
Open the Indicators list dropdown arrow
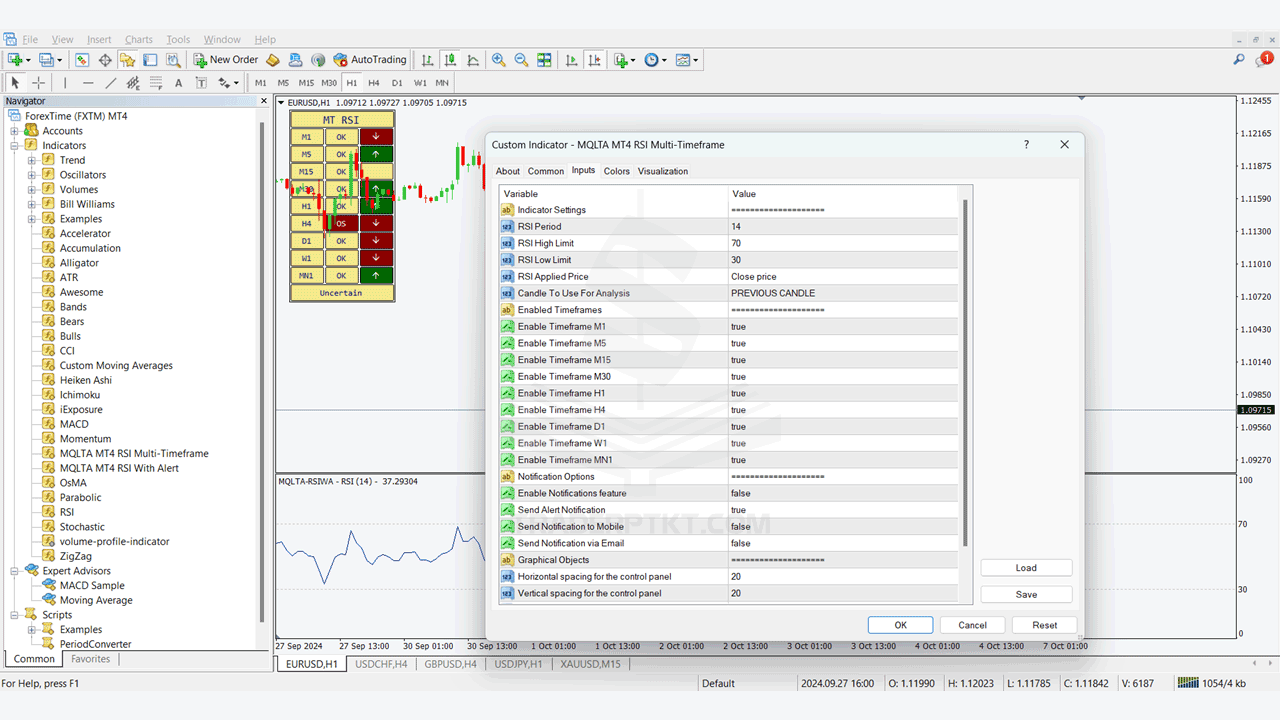(632, 60)
